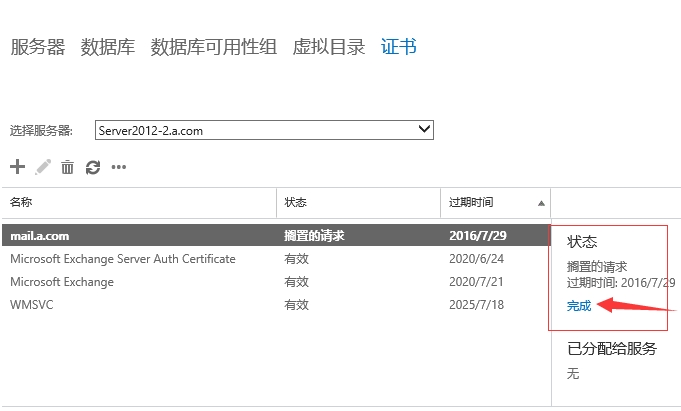Viewport: 681px width, 411px height.
Task: Open the 选择服务器 dropdown
Action: (x=264, y=130)
